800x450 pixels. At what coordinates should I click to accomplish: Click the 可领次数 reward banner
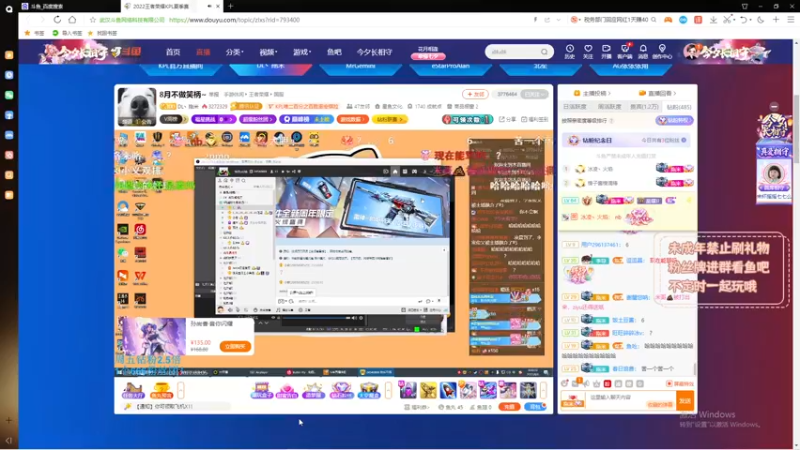point(467,119)
